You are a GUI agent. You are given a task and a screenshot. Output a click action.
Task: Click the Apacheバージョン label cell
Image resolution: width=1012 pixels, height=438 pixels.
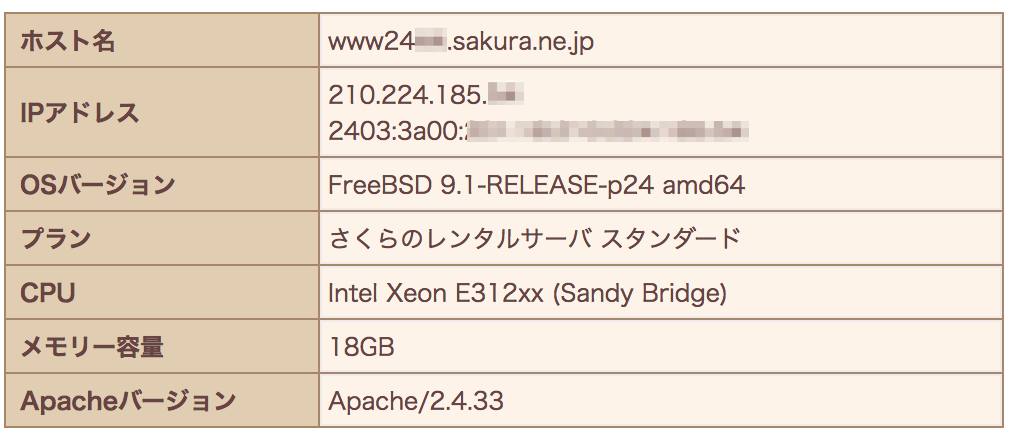[162, 401]
